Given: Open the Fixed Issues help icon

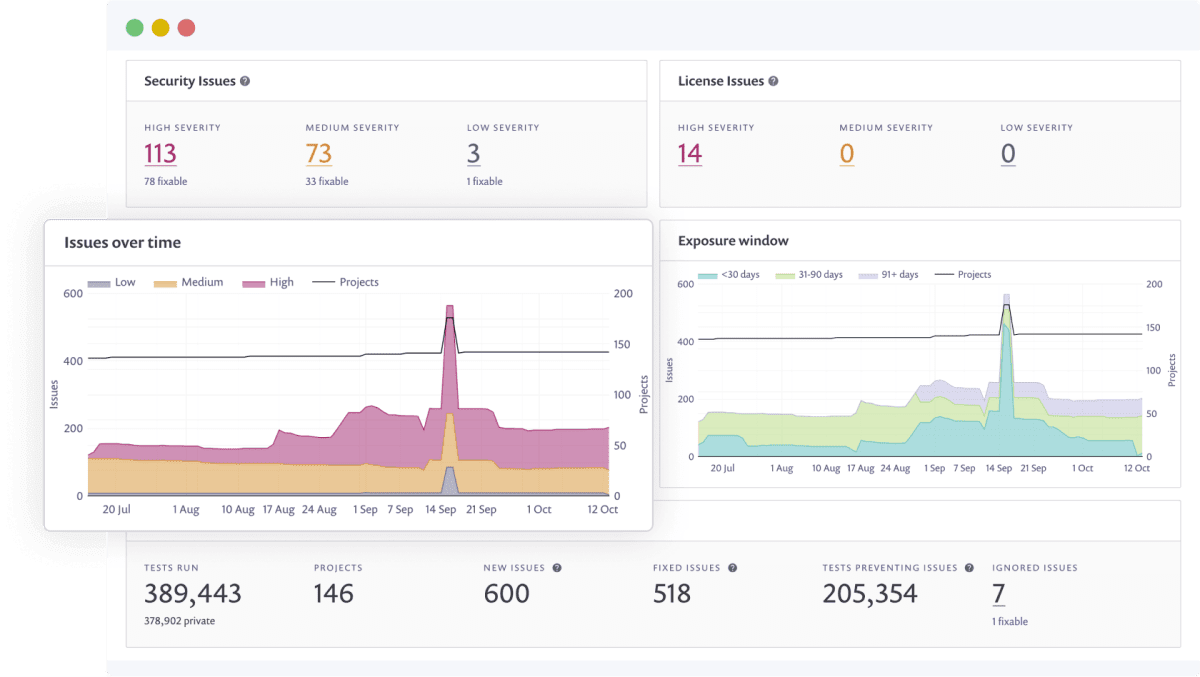Looking at the screenshot, I should click(732, 568).
